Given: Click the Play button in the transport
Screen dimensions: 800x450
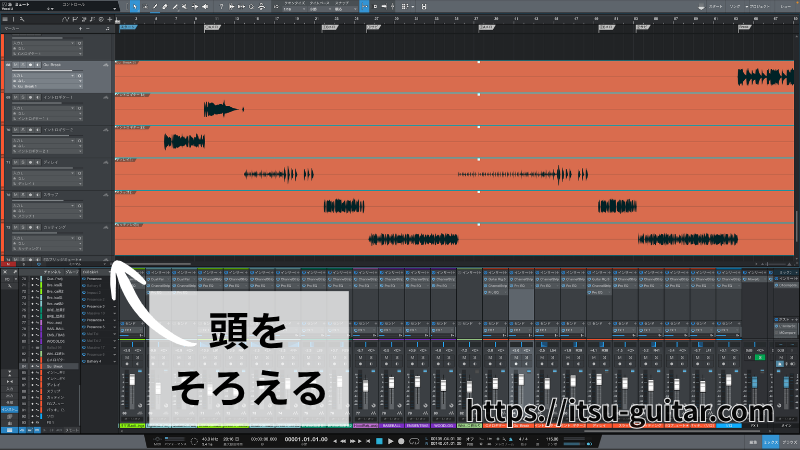Looking at the screenshot, I should [390, 441].
